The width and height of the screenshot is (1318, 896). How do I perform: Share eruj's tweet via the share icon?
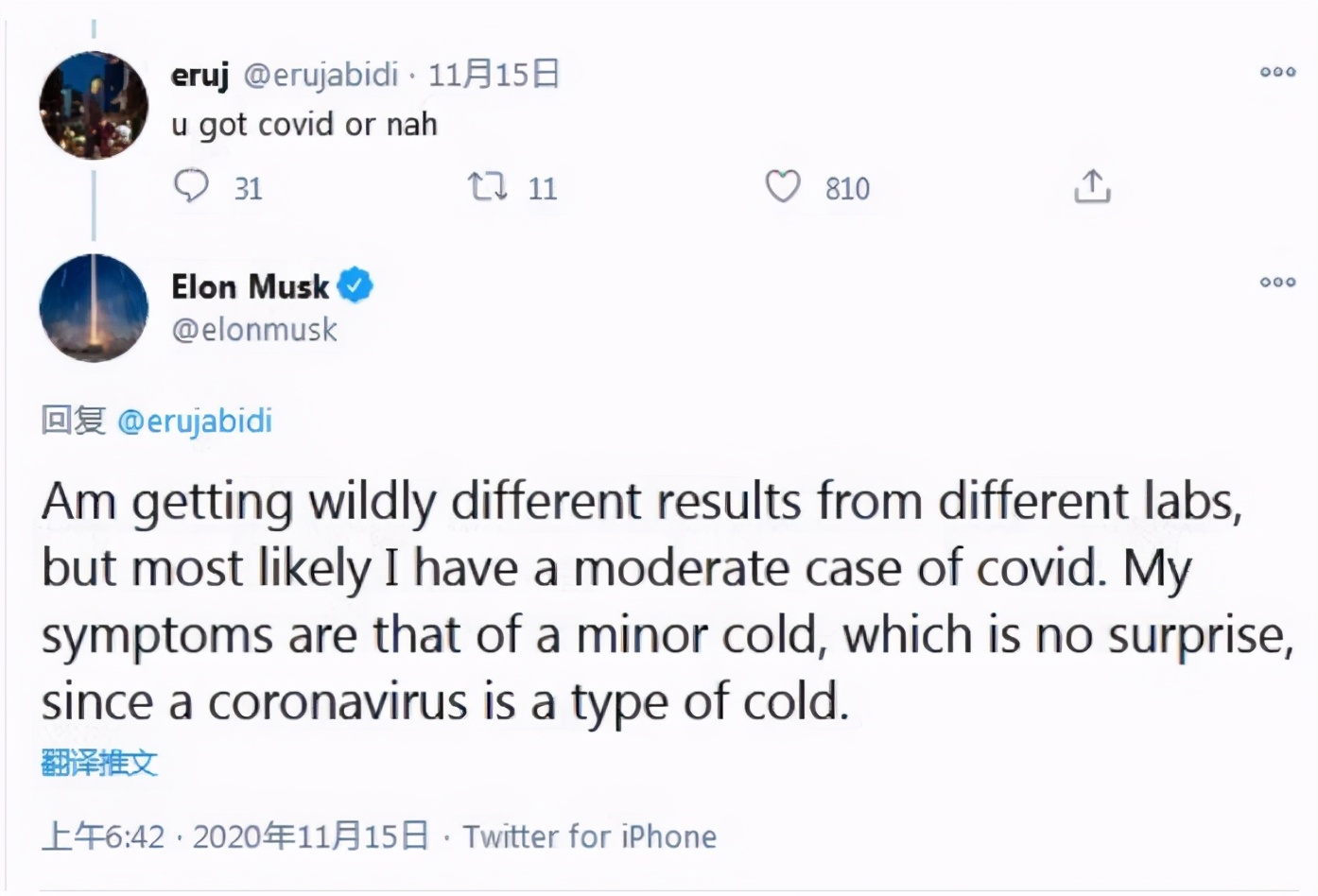pos(1092,186)
